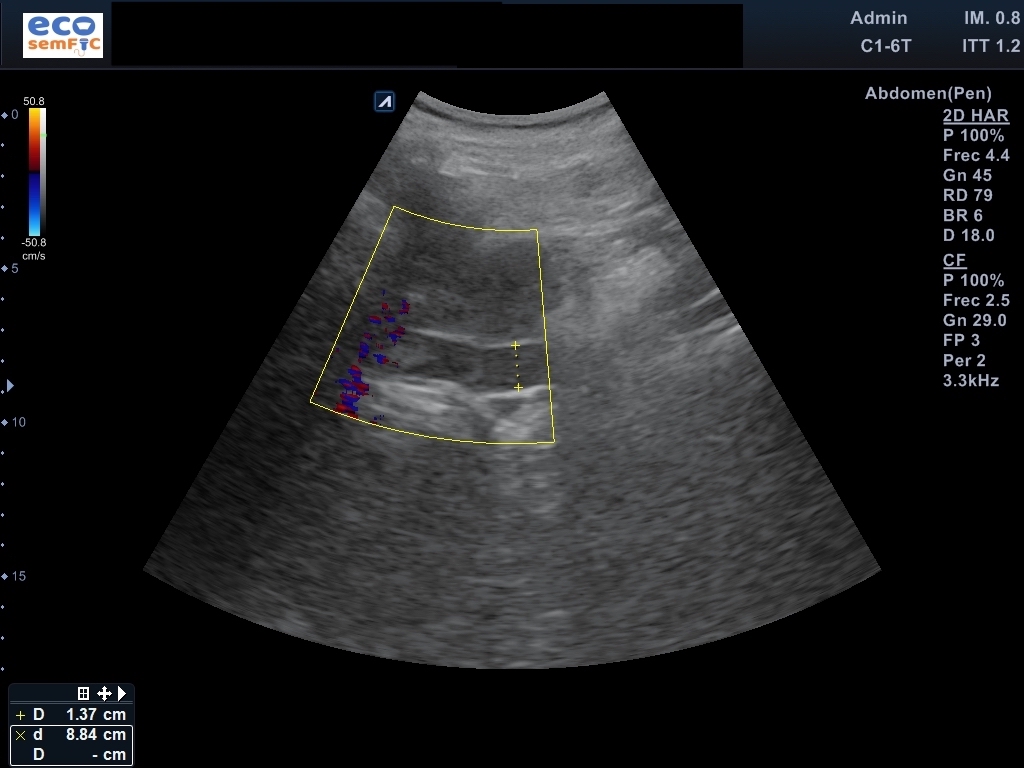
Task: Select the D 1.37 cm measurement row
Action: click(x=70, y=715)
